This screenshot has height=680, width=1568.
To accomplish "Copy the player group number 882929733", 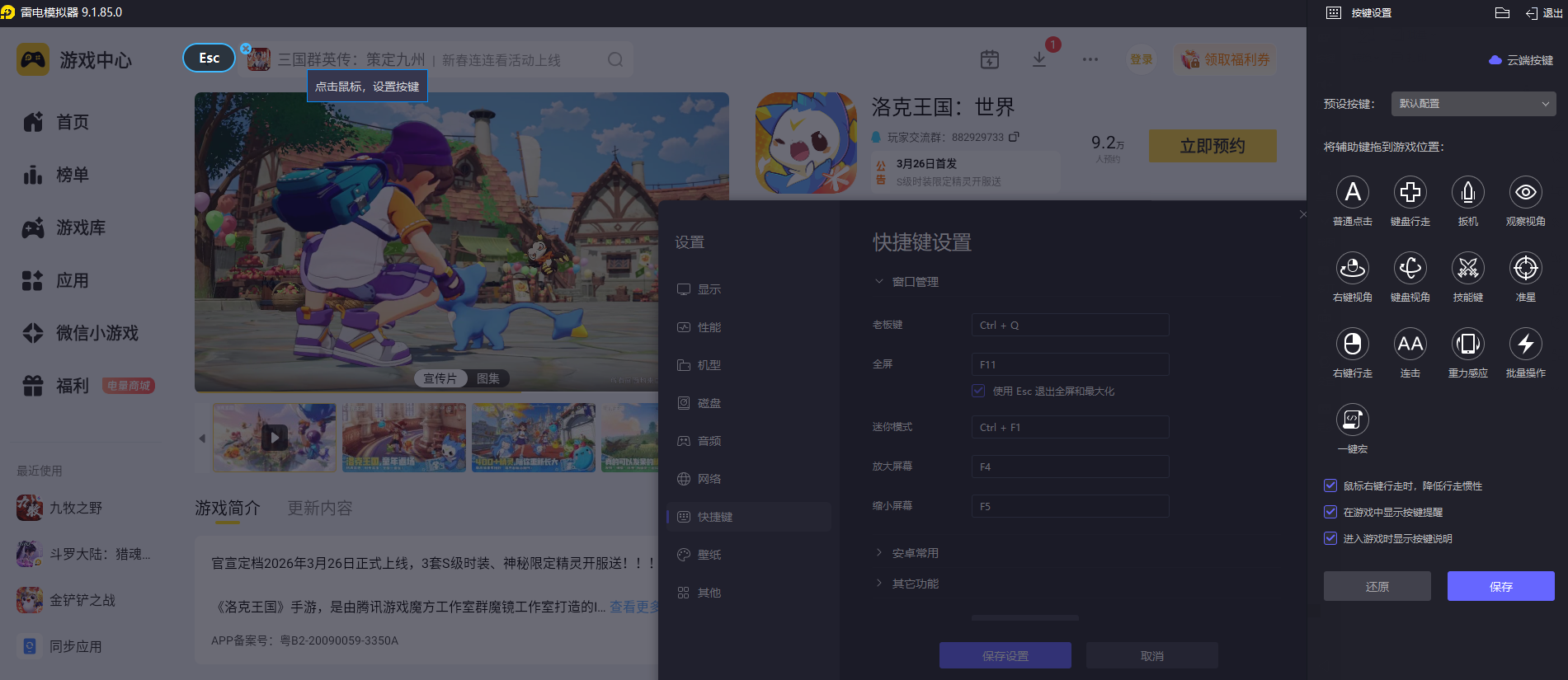I will tap(1014, 137).
